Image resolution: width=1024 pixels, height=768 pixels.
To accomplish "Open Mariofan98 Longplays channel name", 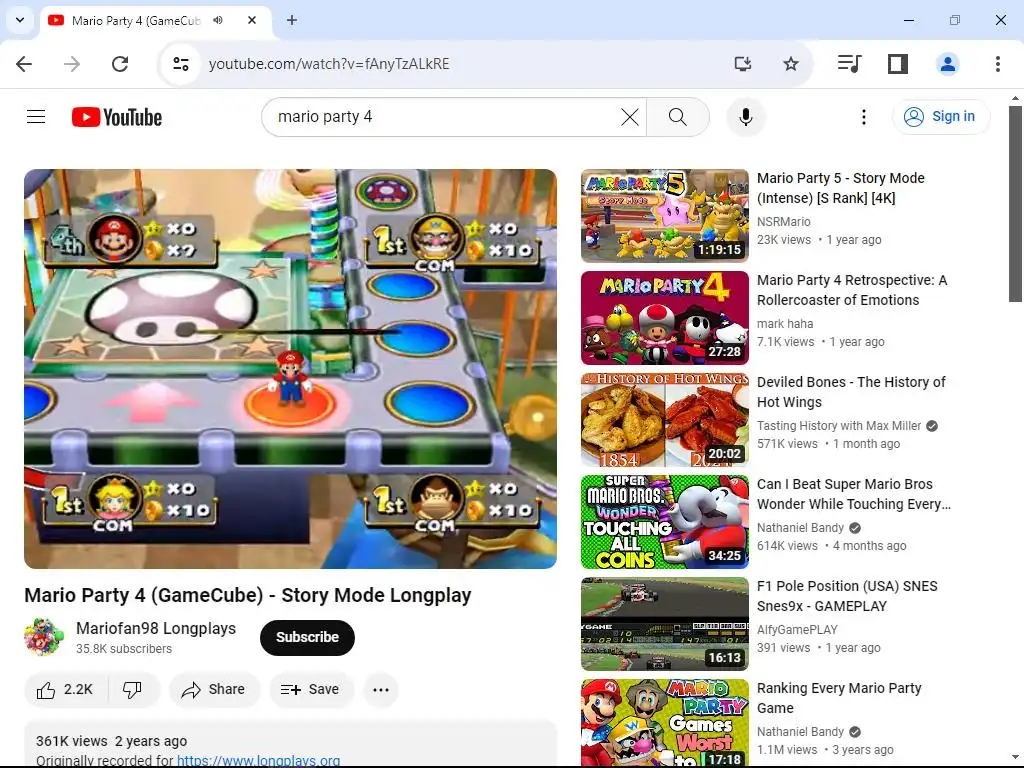I will [x=156, y=628].
